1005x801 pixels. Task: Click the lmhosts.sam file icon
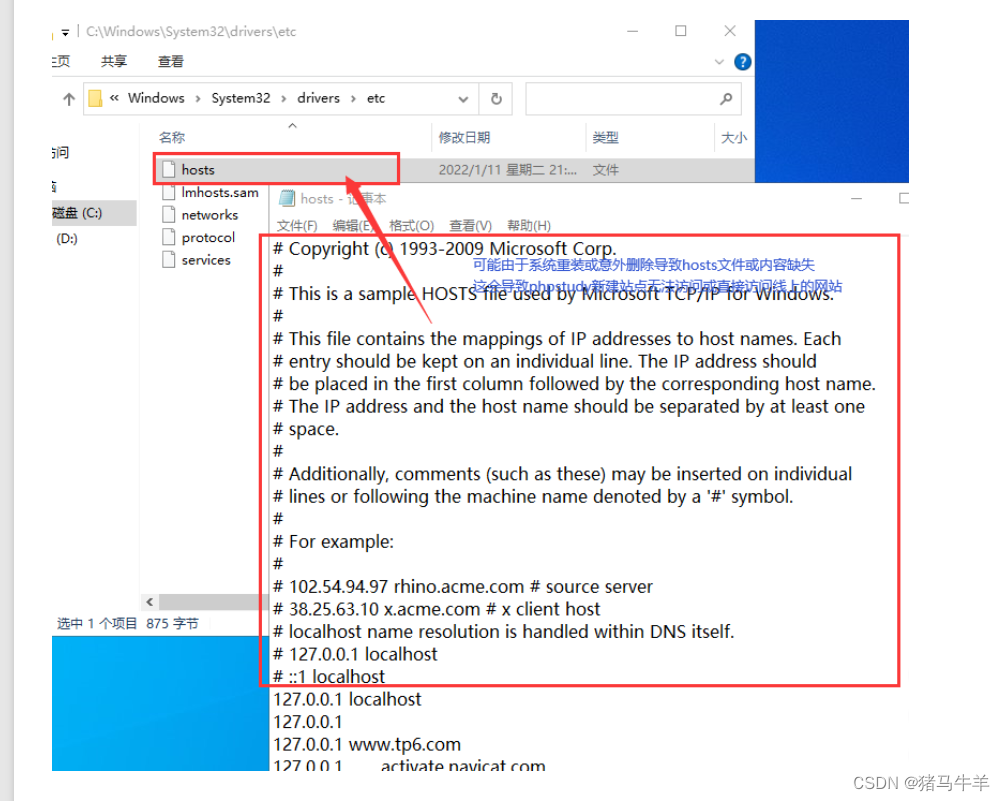click(x=169, y=192)
